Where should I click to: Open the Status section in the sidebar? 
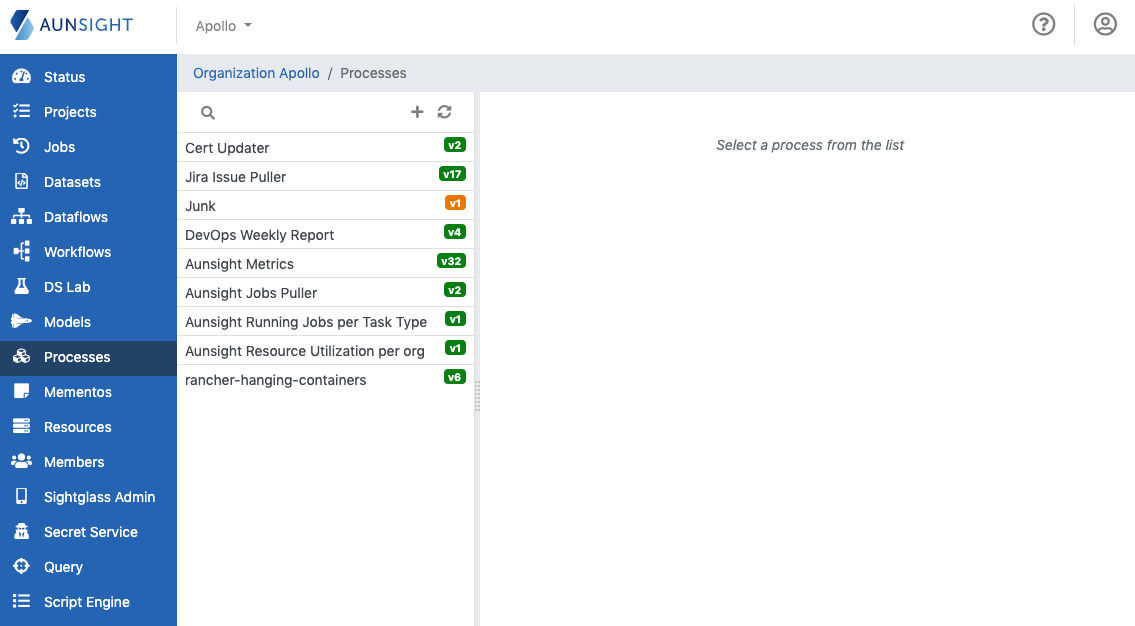click(62, 76)
